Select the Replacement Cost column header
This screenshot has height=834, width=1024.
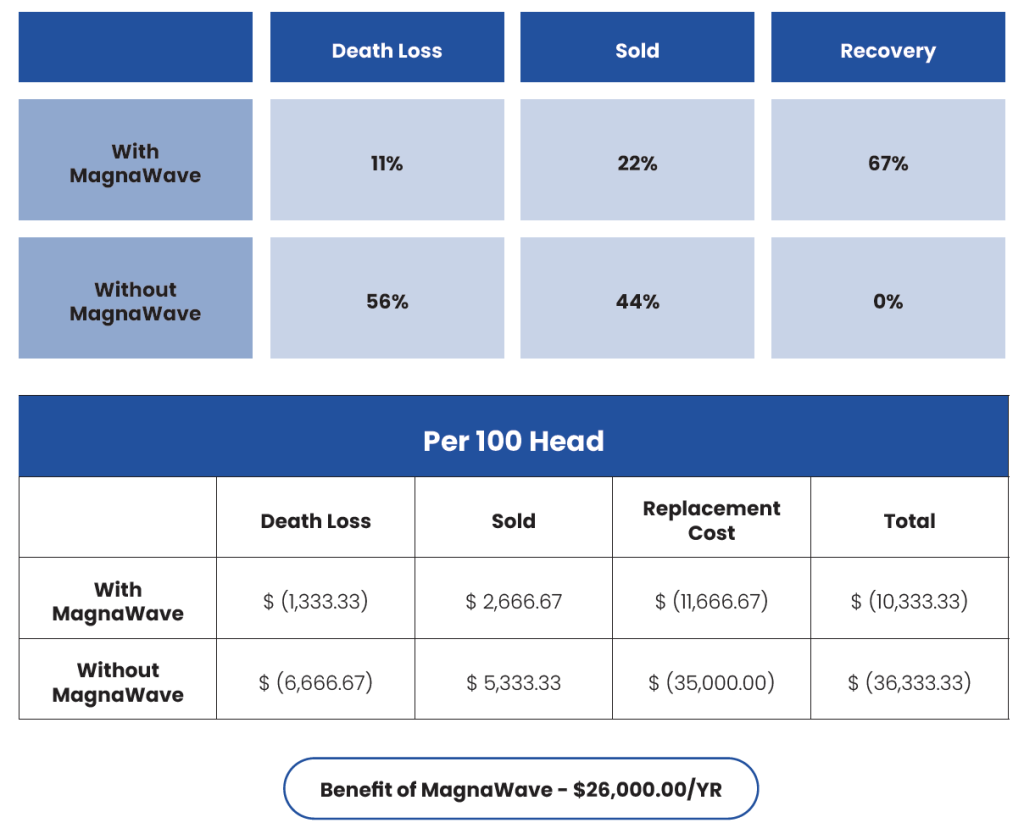710,519
